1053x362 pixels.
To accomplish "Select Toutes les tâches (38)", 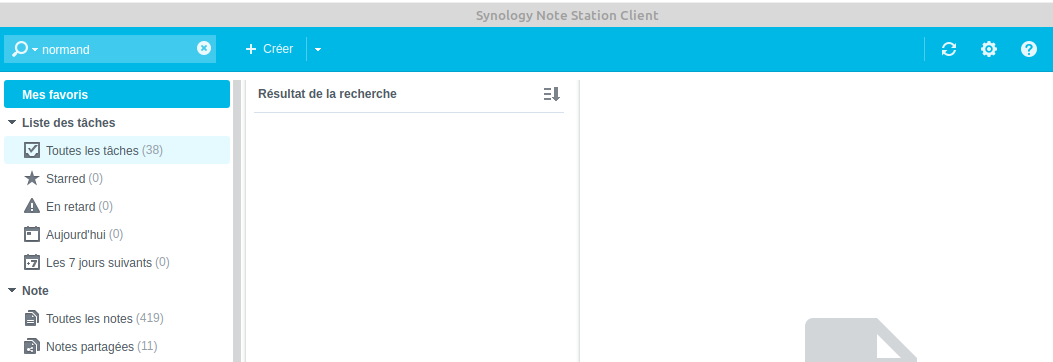I will click(117, 150).
